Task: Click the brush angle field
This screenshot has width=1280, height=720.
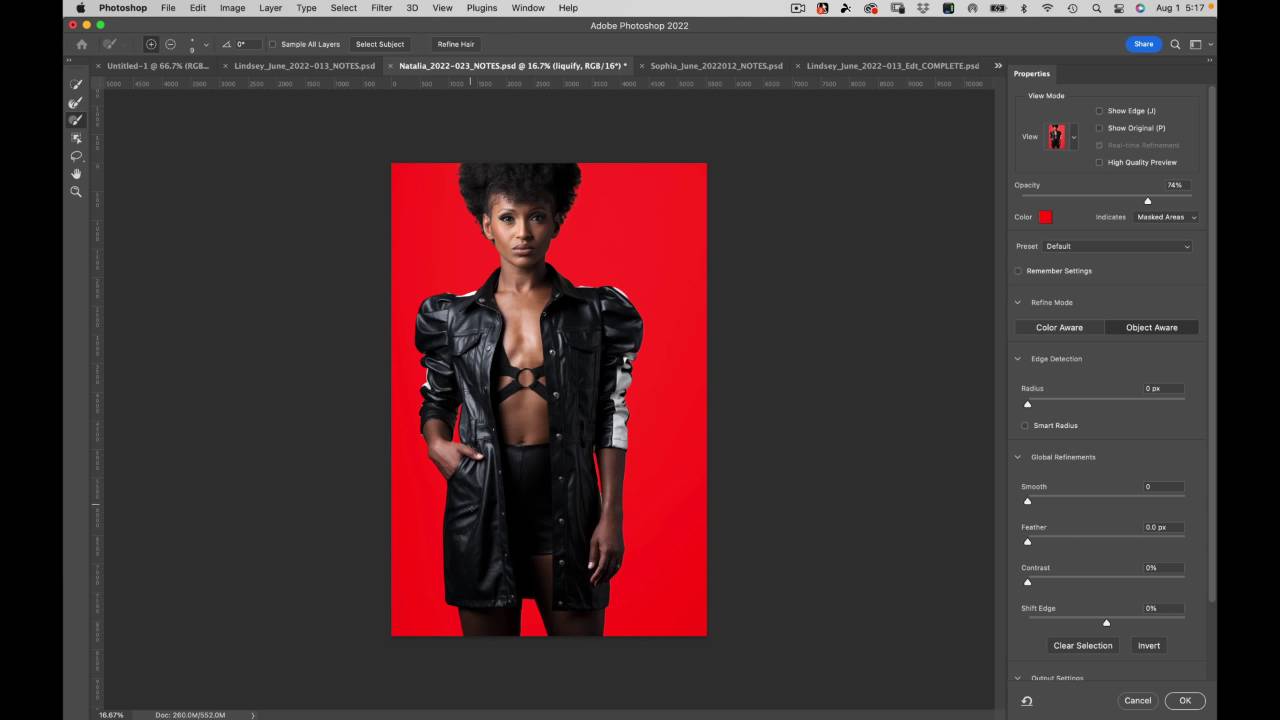Action: click(248, 44)
